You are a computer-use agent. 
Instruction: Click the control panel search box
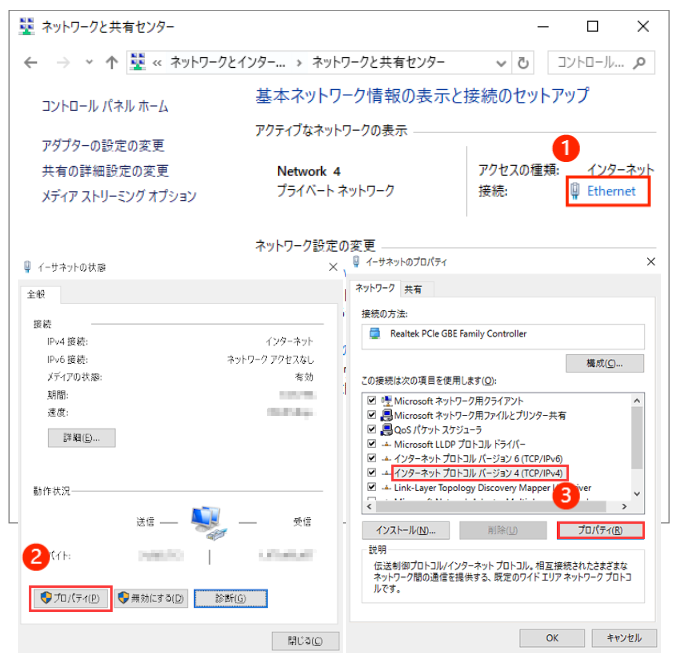[x=601, y=63]
